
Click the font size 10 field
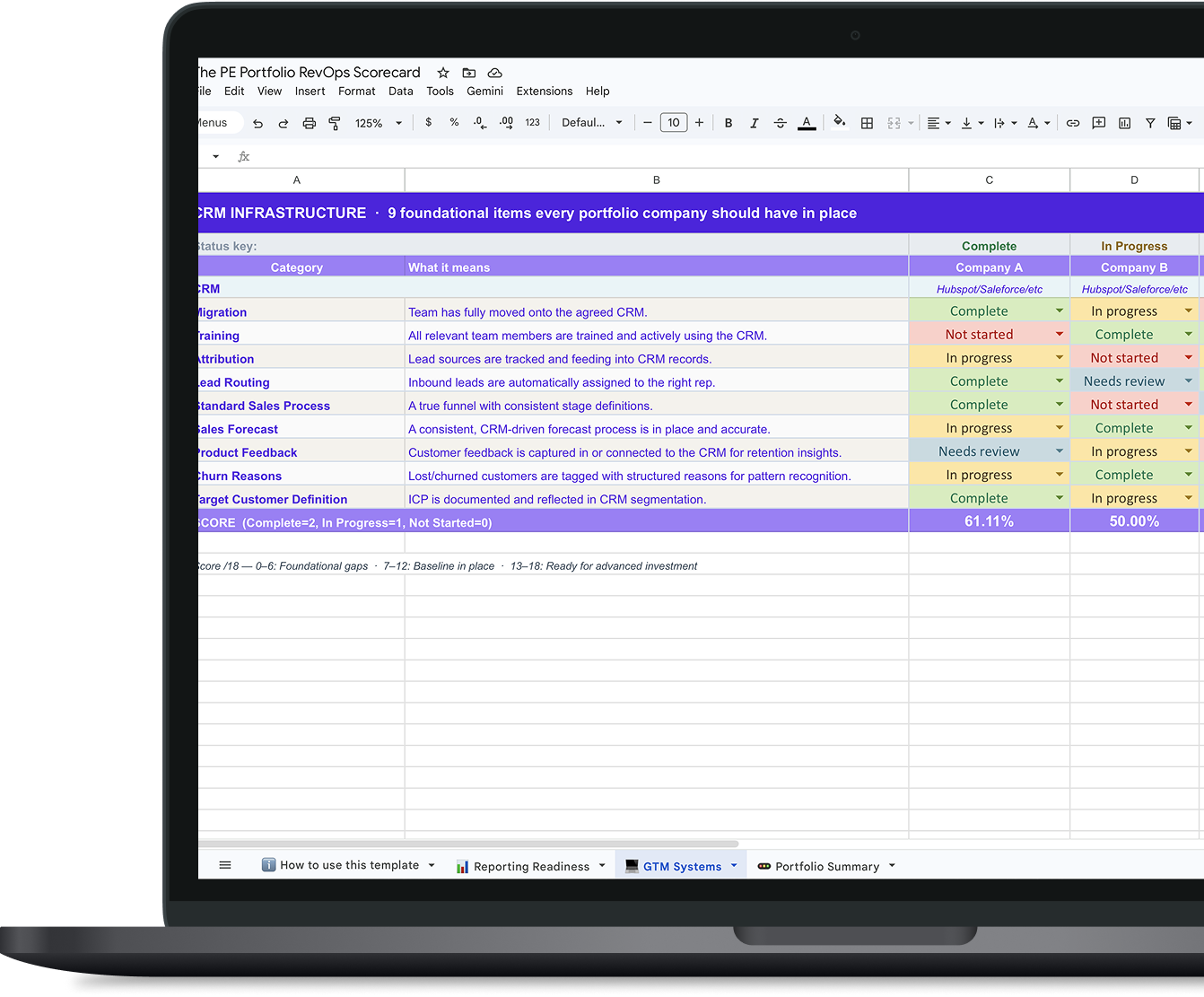[674, 123]
